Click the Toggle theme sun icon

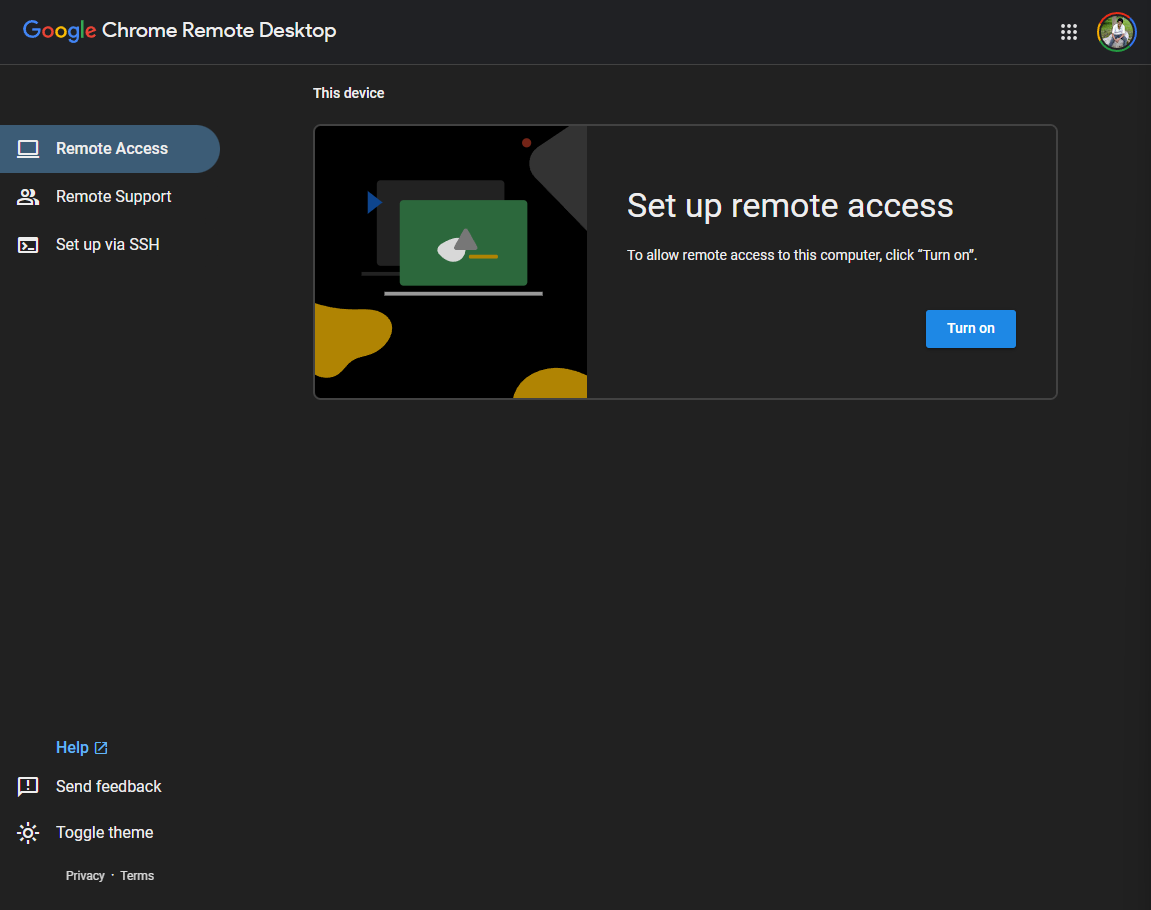(x=28, y=833)
